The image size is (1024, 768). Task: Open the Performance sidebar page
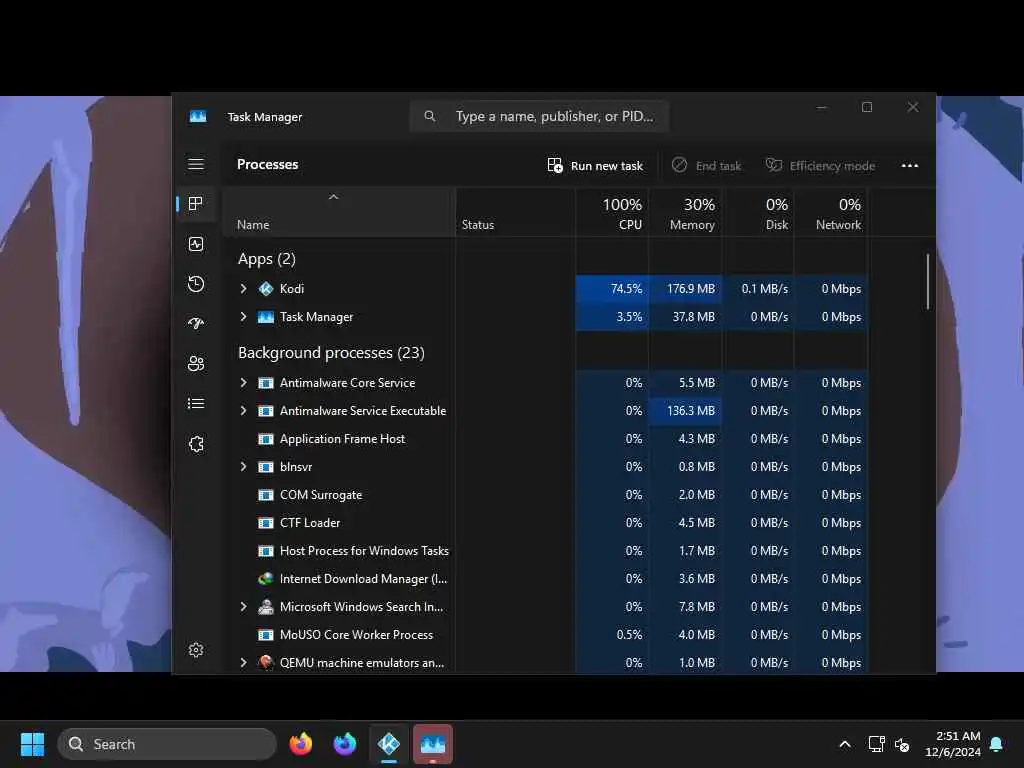pos(196,244)
